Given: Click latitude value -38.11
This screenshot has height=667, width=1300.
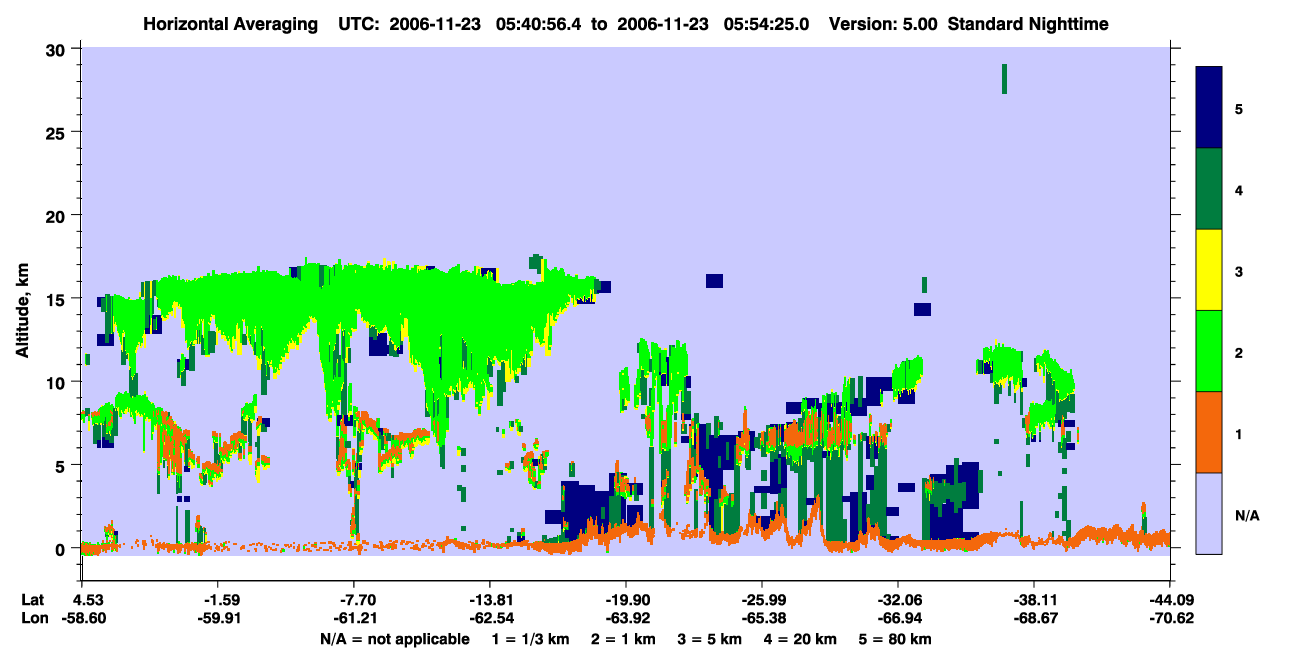Looking at the screenshot, I should coord(1034,600).
